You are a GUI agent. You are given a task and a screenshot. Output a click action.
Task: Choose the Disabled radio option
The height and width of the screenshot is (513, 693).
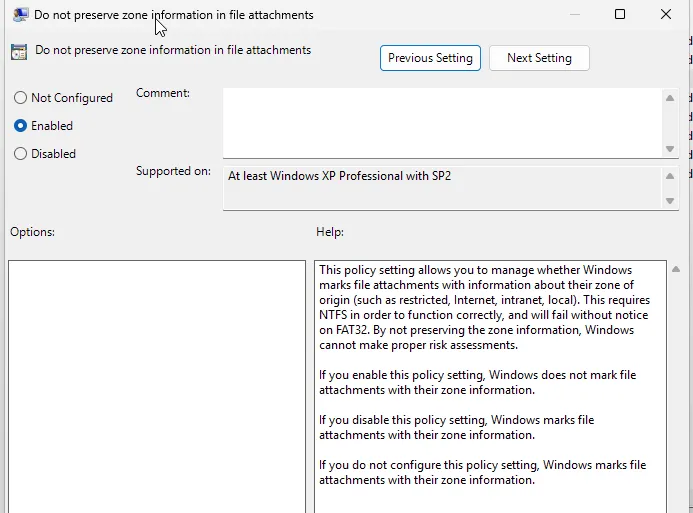pos(20,154)
